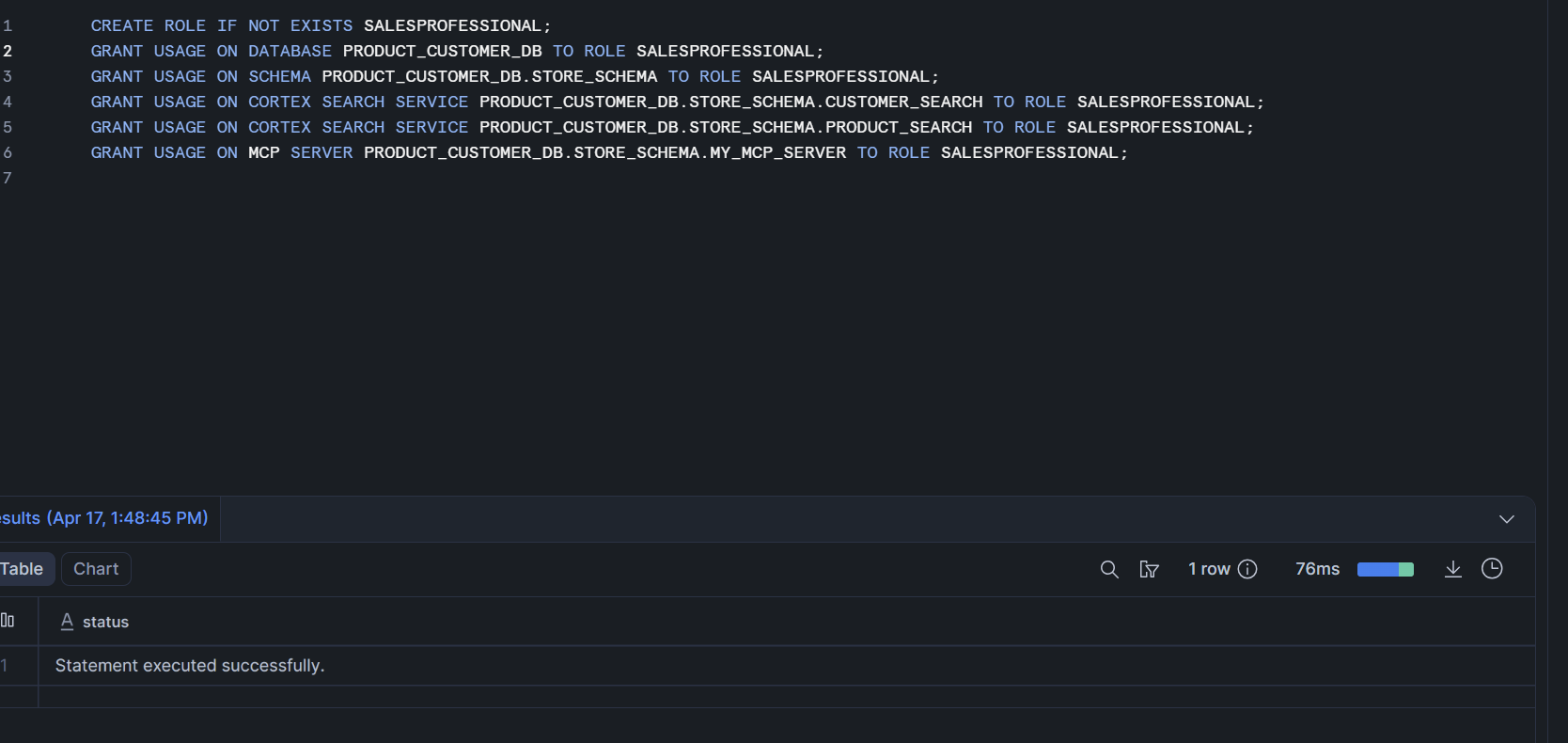Click the 76ms execution time label
This screenshot has height=743, width=1568.
1317,569
